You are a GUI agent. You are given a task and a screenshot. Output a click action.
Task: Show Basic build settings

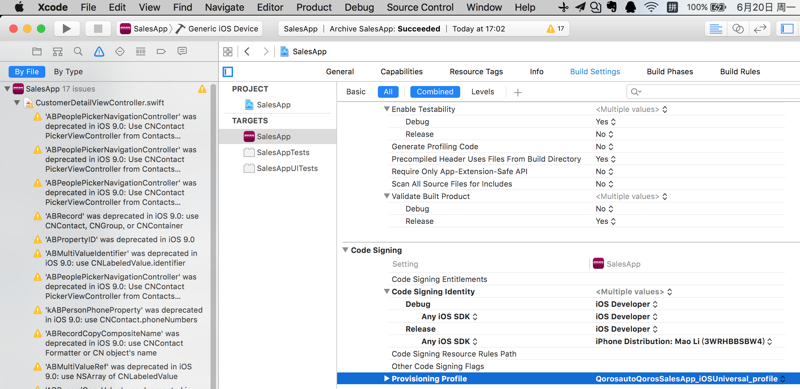point(356,92)
